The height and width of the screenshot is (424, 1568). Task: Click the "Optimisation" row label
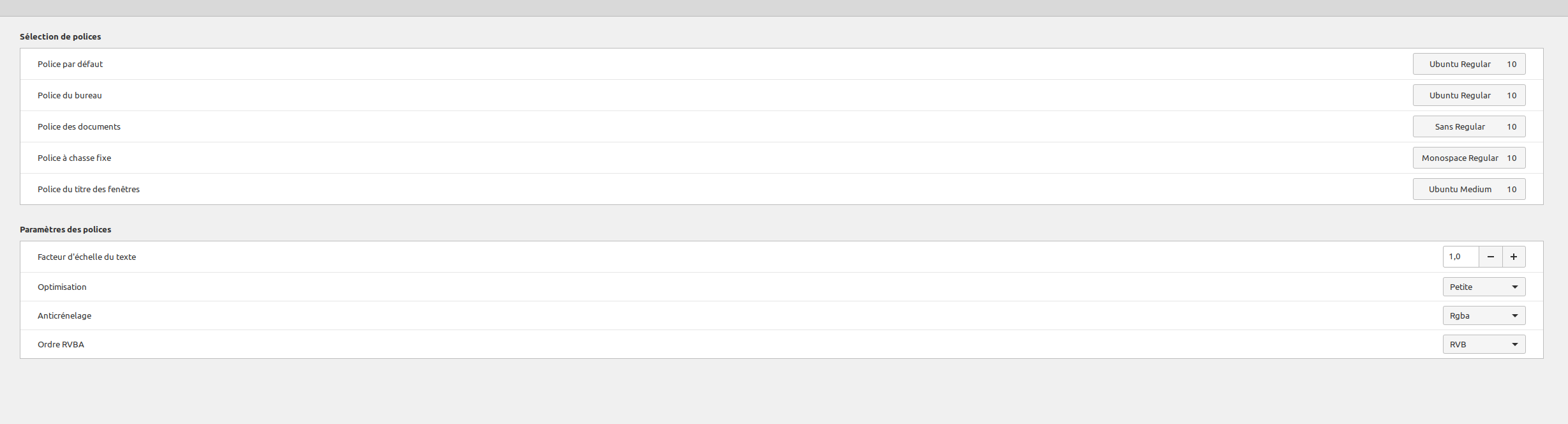(x=62, y=287)
